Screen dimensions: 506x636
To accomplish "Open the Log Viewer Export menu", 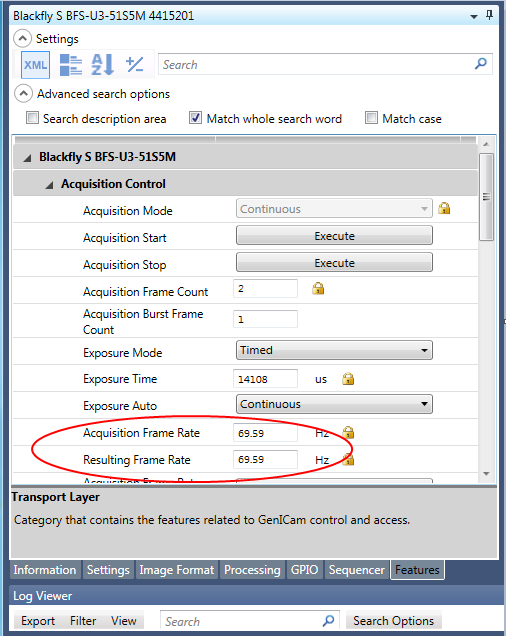I will click(x=38, y=621).
